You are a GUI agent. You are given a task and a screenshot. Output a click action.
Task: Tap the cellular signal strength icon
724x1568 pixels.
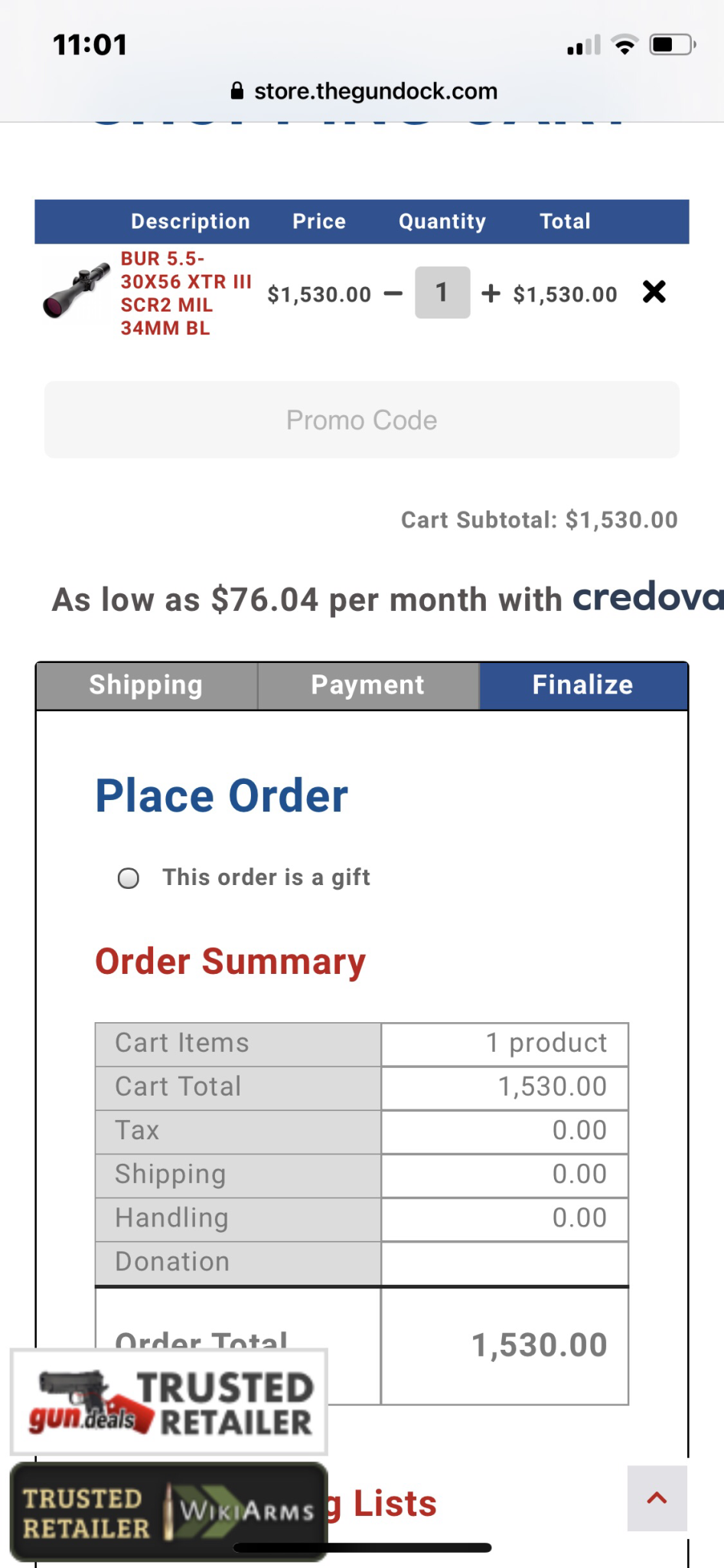point(584,45)
